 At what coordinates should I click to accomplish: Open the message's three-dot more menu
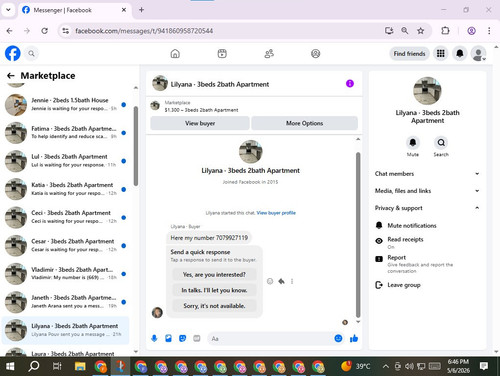[292, 281]
